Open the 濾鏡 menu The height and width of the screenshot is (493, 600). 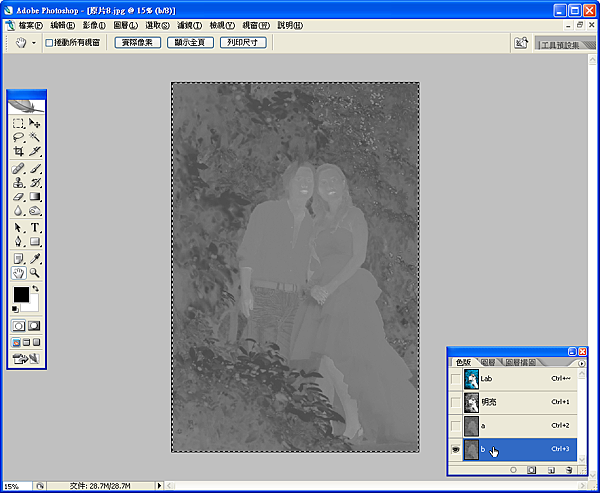(x=189, y=26)
